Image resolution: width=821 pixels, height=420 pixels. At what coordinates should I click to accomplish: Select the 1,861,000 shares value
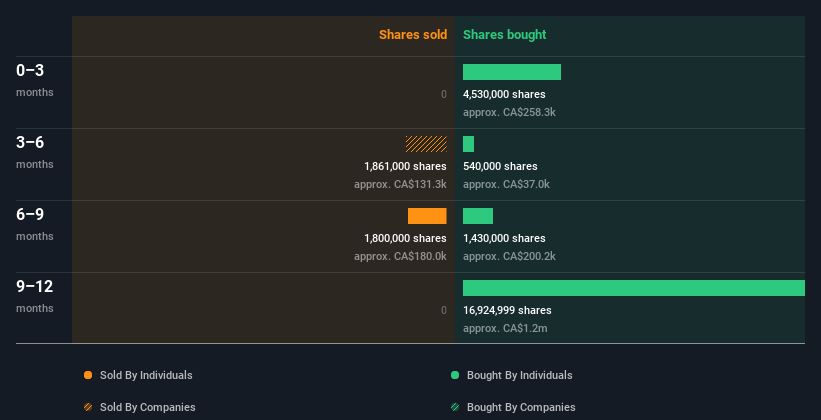405,166
